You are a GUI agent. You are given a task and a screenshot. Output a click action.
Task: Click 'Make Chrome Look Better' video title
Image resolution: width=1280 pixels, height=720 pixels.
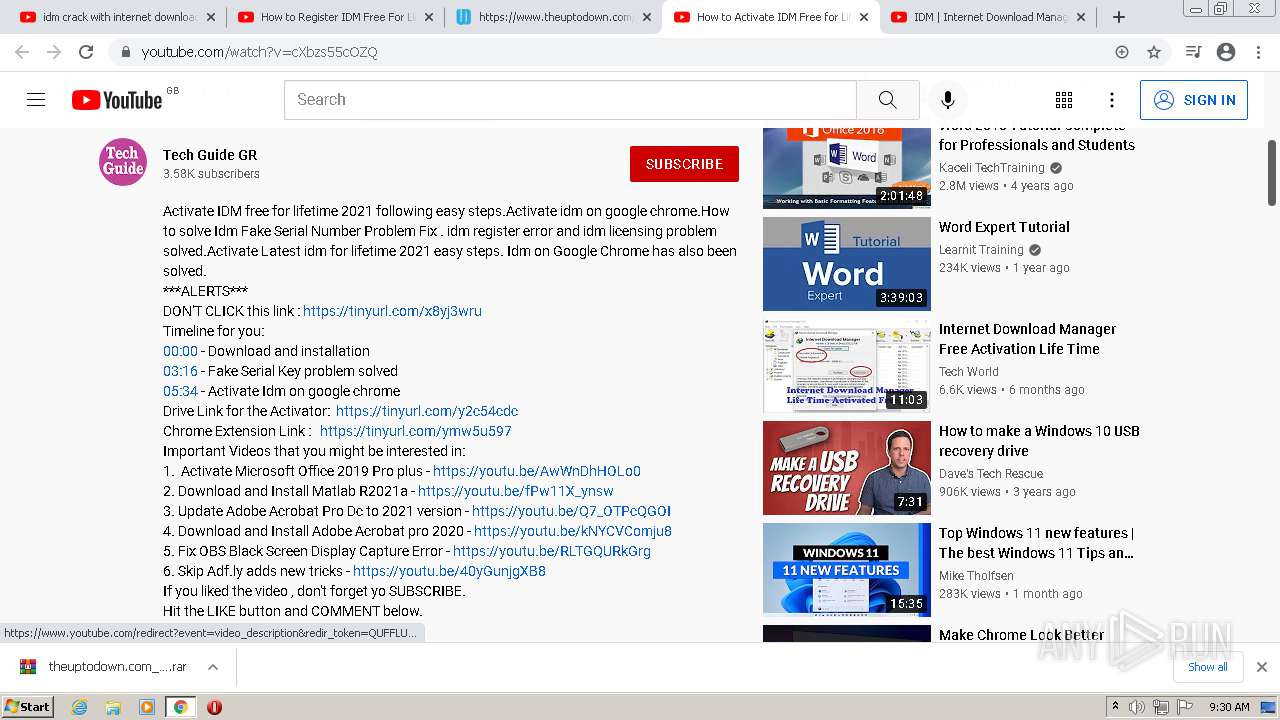click(x=1021, y=635)
